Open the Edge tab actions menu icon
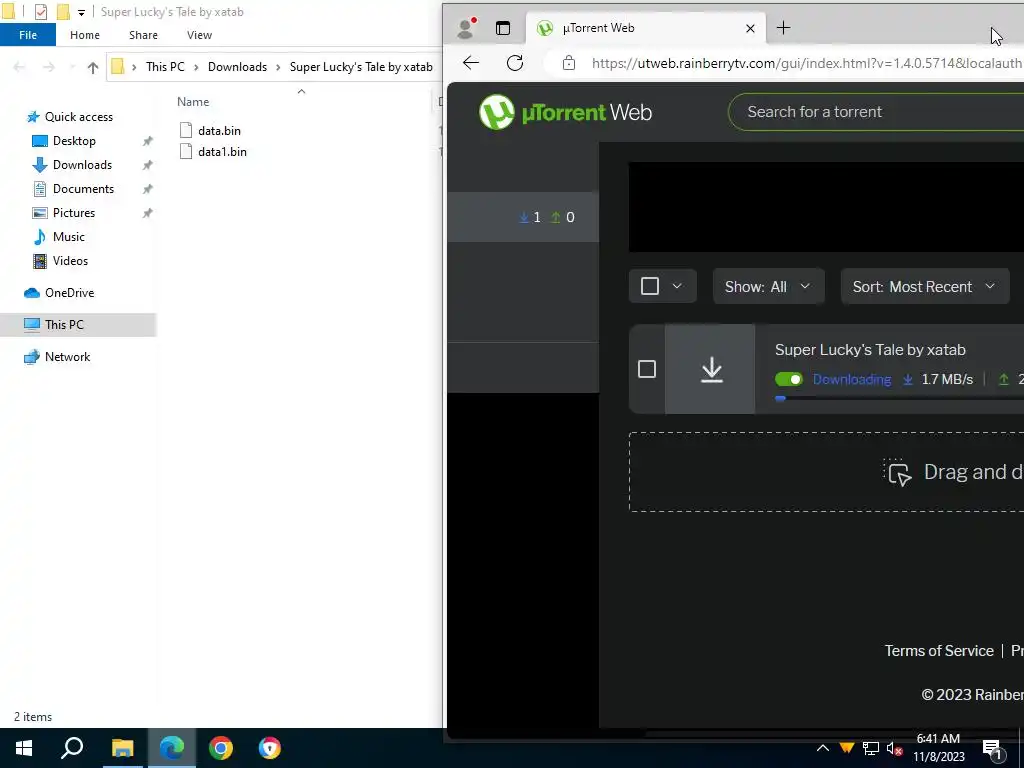The height and width of the screenshot is (768, 1024). (503, 28)
